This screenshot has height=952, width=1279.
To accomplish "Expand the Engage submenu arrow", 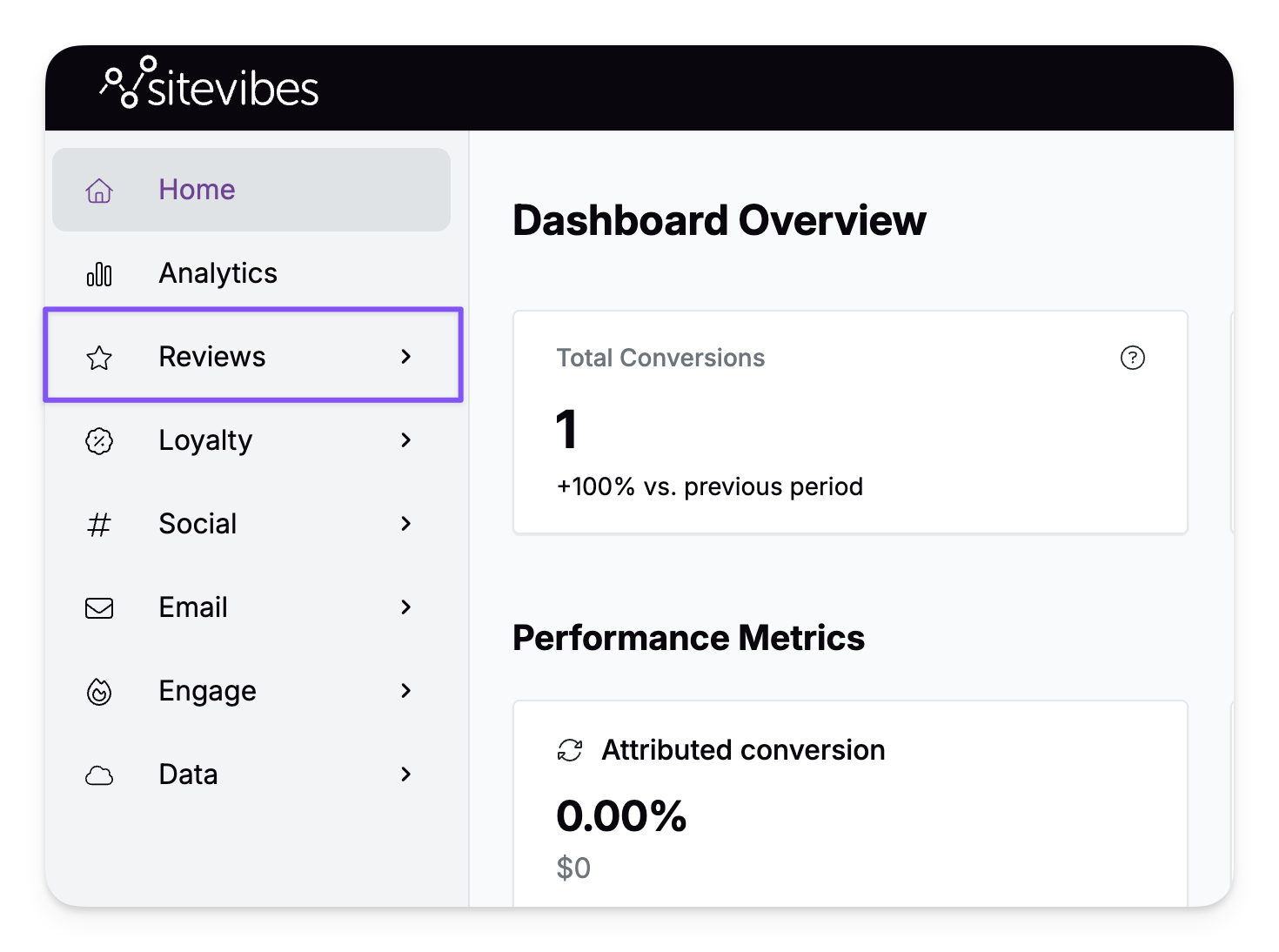I will coord(406,691).
